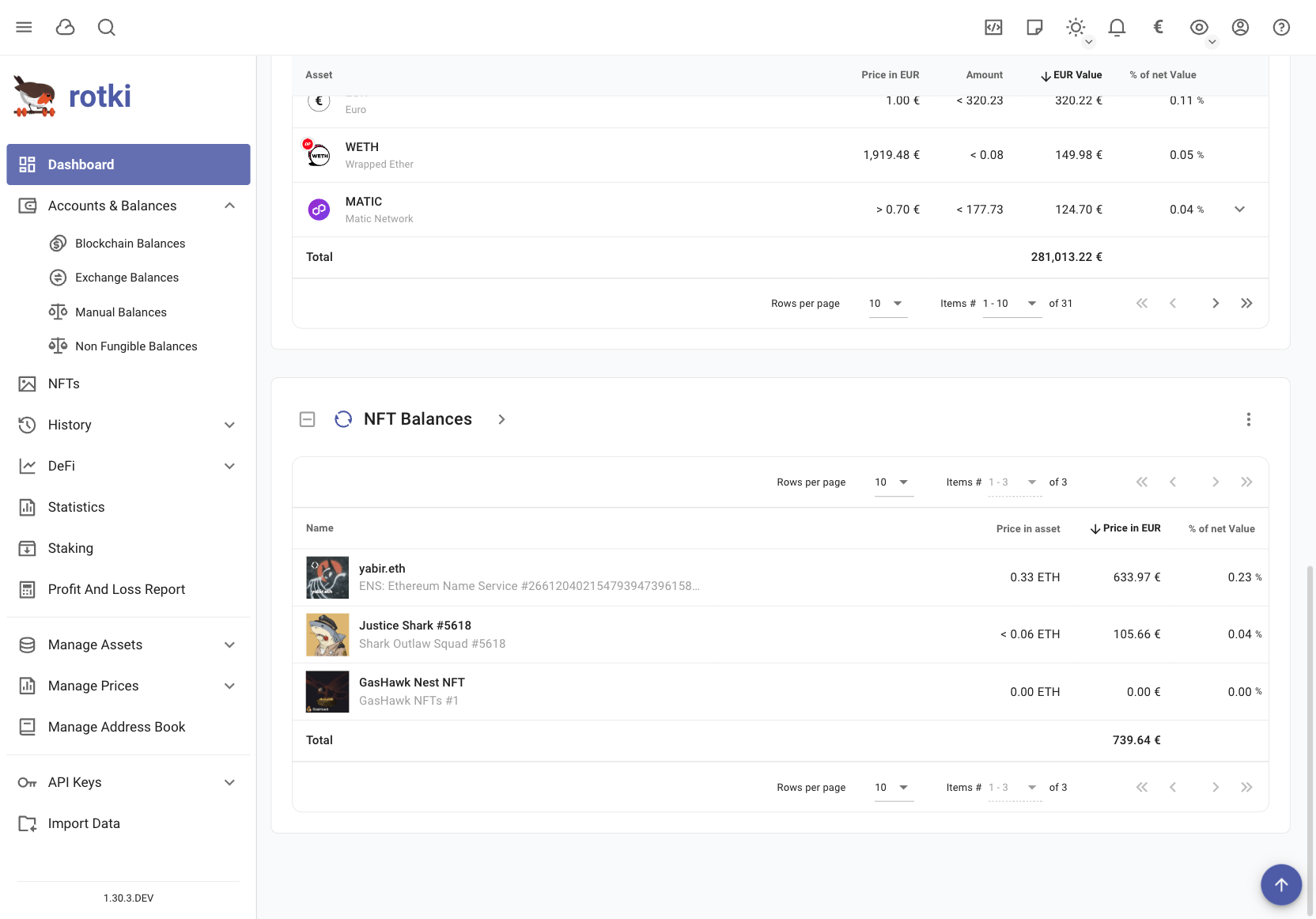Click Justice Shark #5618 thumbnail
The height and width of the screenshot is (919, 1316).
coord(327,634)
